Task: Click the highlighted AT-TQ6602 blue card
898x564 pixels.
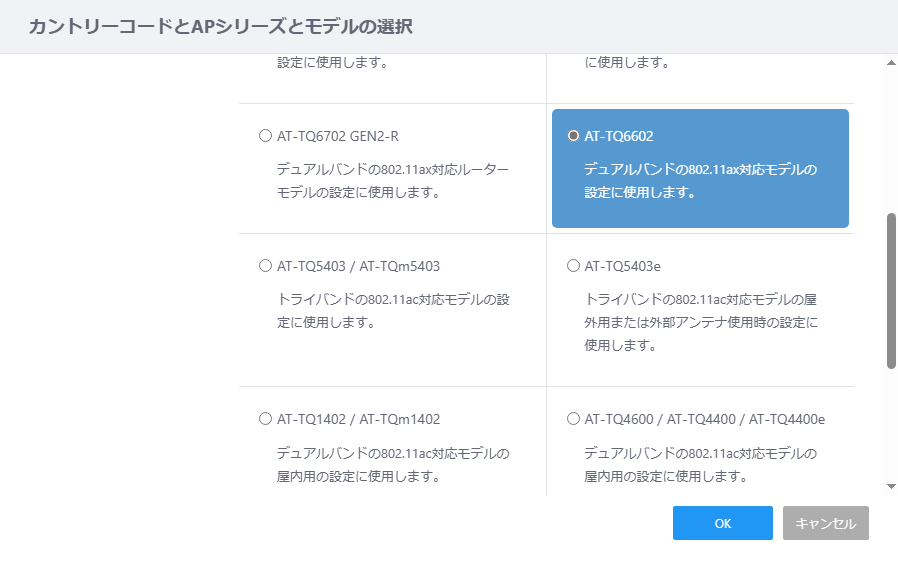Action: 700,168
